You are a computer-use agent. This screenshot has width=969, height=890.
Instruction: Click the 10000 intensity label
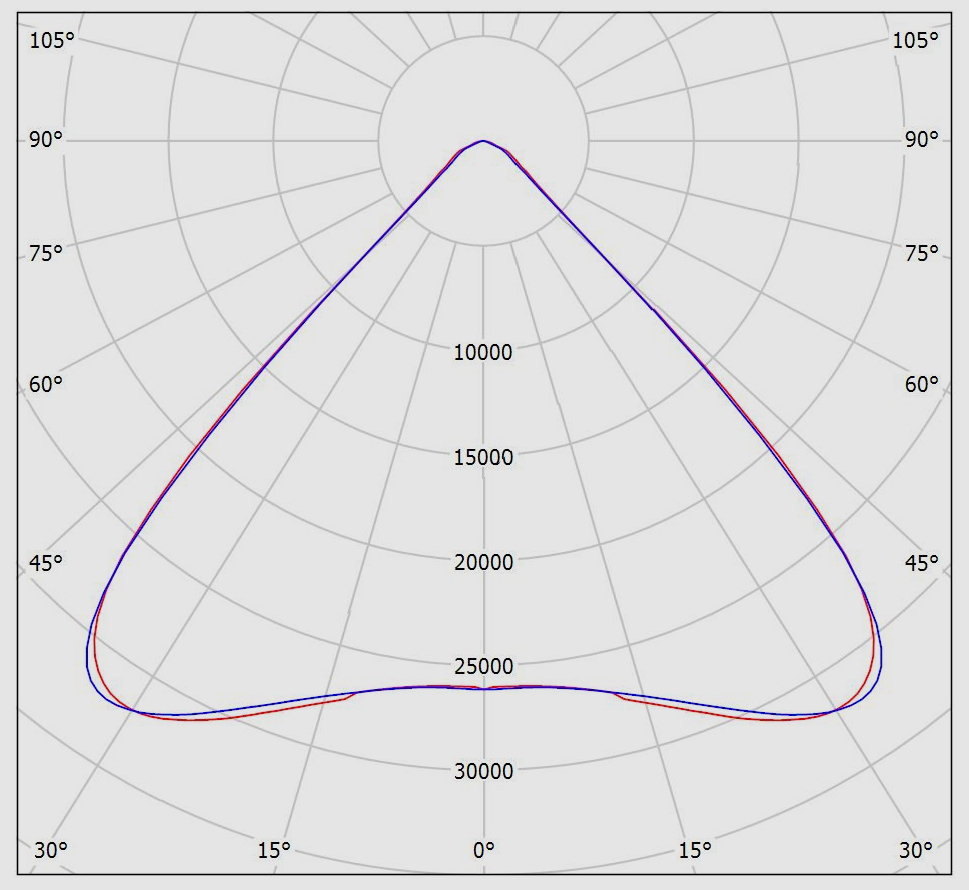coord(483,352)
